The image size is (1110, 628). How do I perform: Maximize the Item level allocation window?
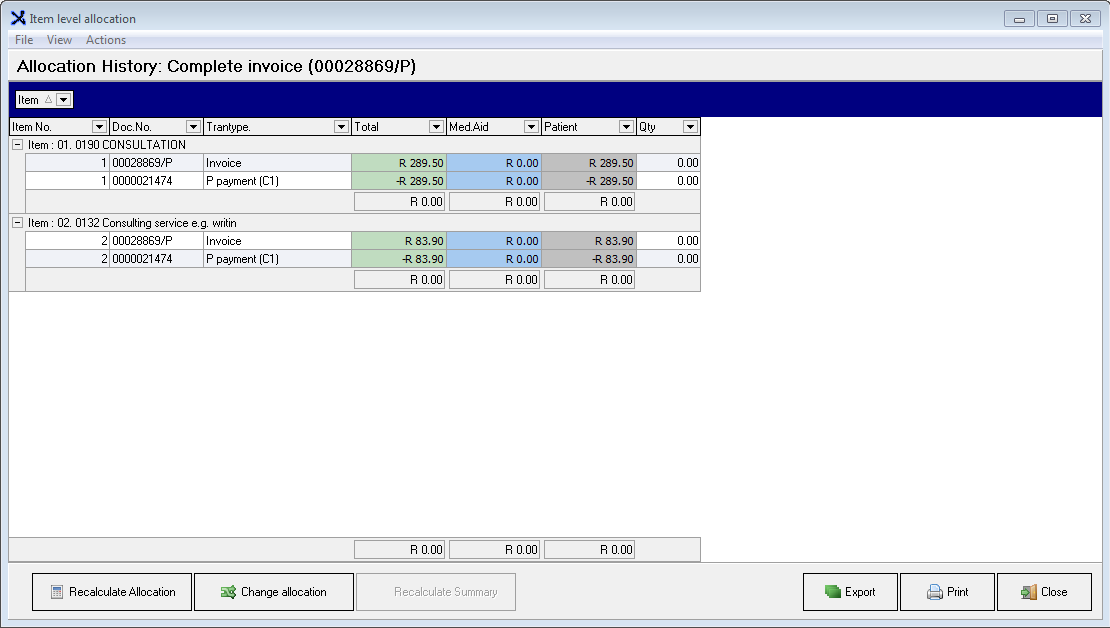point(1051,18)
